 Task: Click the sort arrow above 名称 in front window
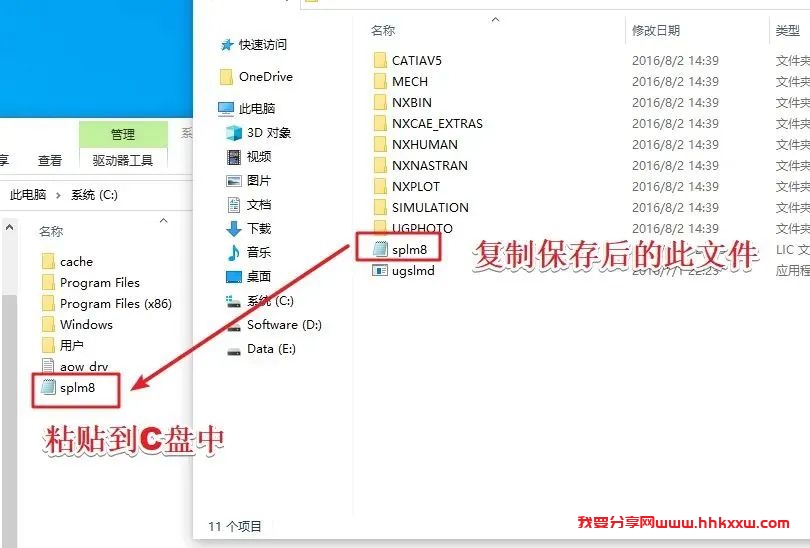(x=495, y=20)
